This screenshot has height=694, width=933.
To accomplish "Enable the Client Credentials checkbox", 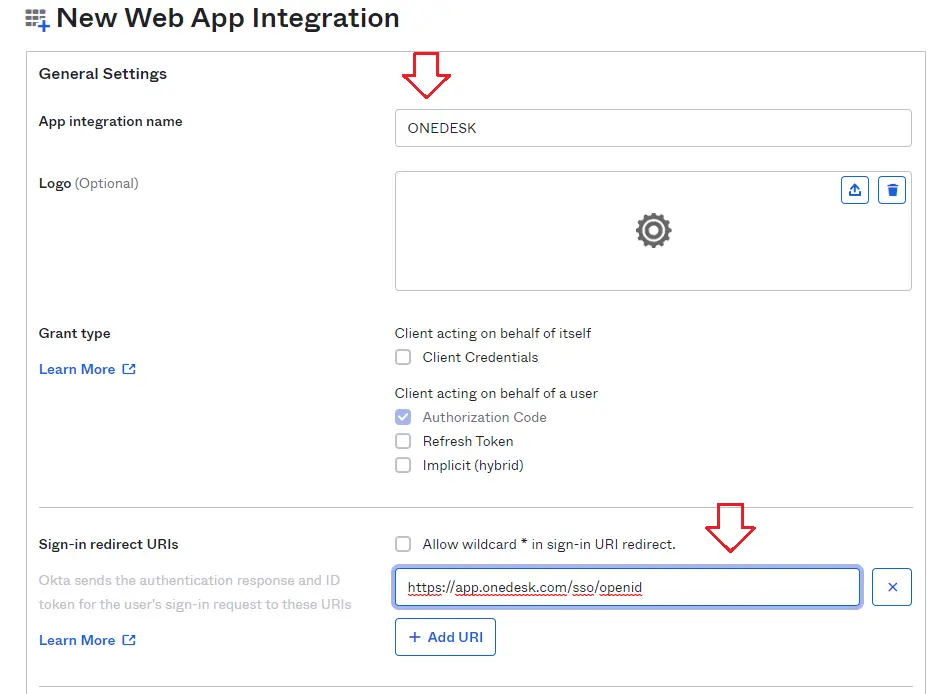I will tap(403, 357).
